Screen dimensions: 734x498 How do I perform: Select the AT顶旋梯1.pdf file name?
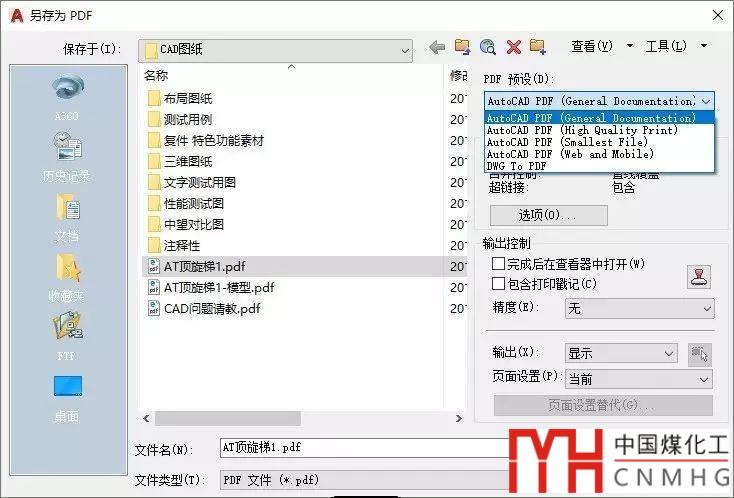(x=205, y=266)
